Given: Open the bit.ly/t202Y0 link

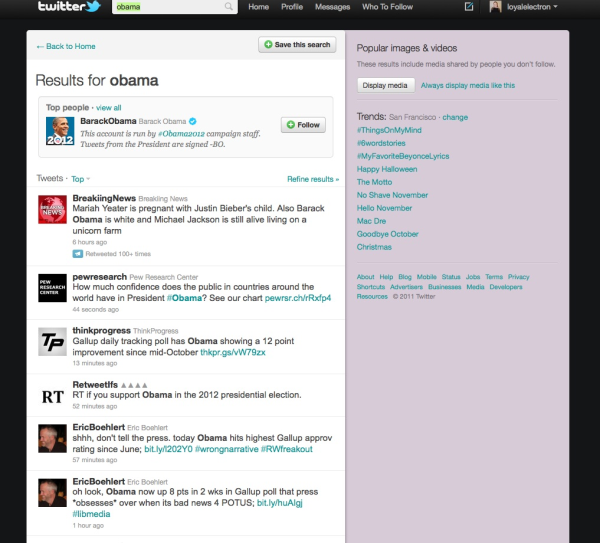Looking at the screenshot, I should [x=168, y=449].
